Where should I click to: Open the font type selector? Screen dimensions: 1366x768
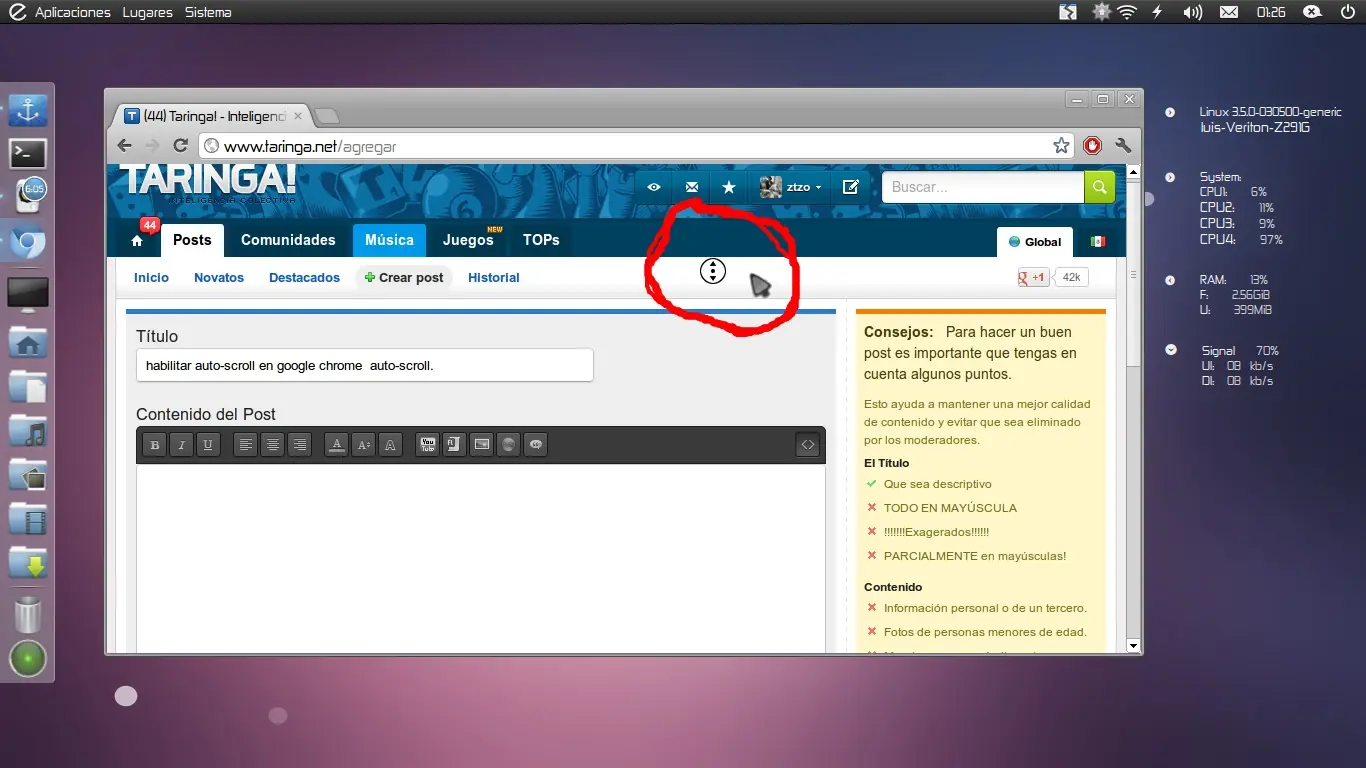[x=391, y=445]
